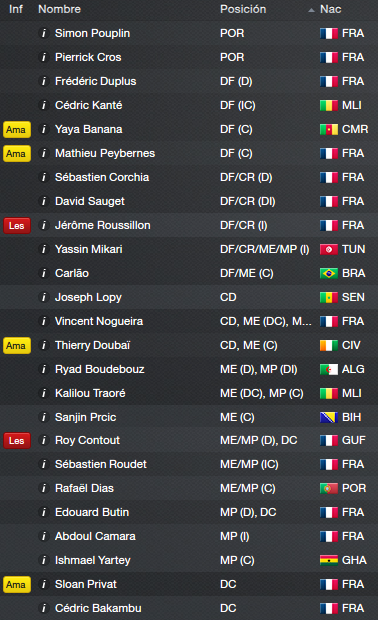The height and width of the screenshot is (620, 378).
Task: Select the Joseph Lopy CD position cell
Action: click(228, 297)
